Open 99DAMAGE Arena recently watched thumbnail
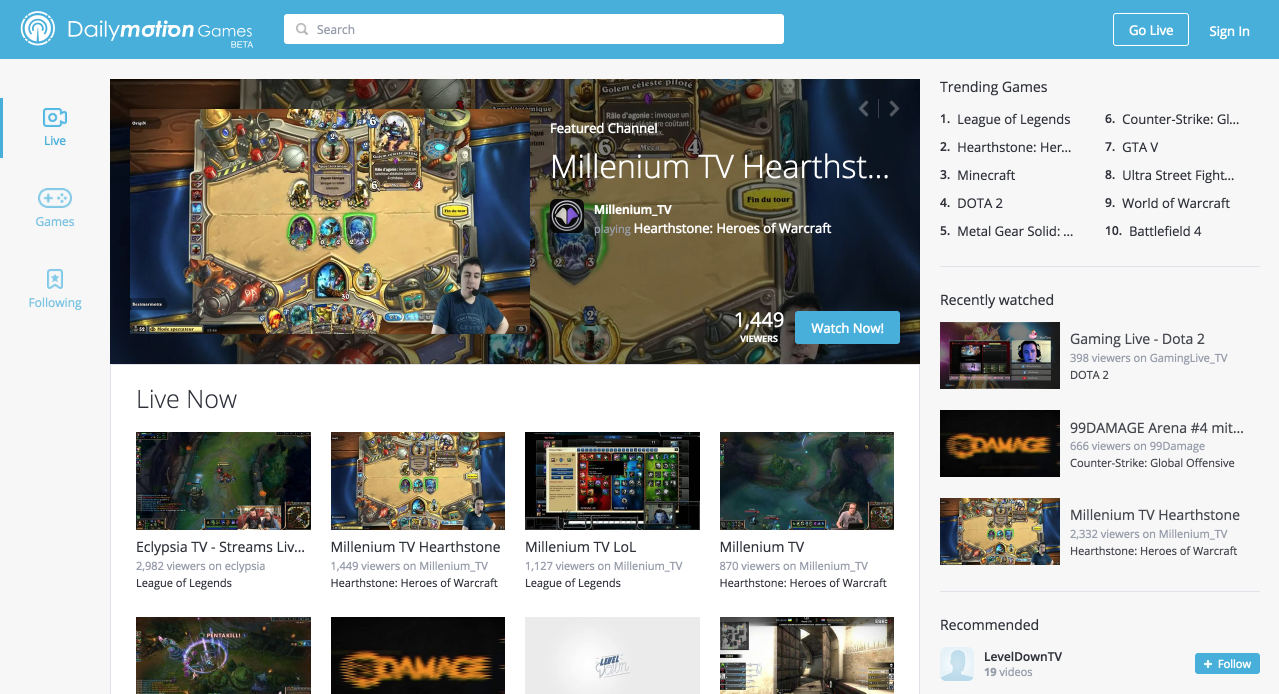This screenshot has height=694, width=1279. [x=1000, y=443]
